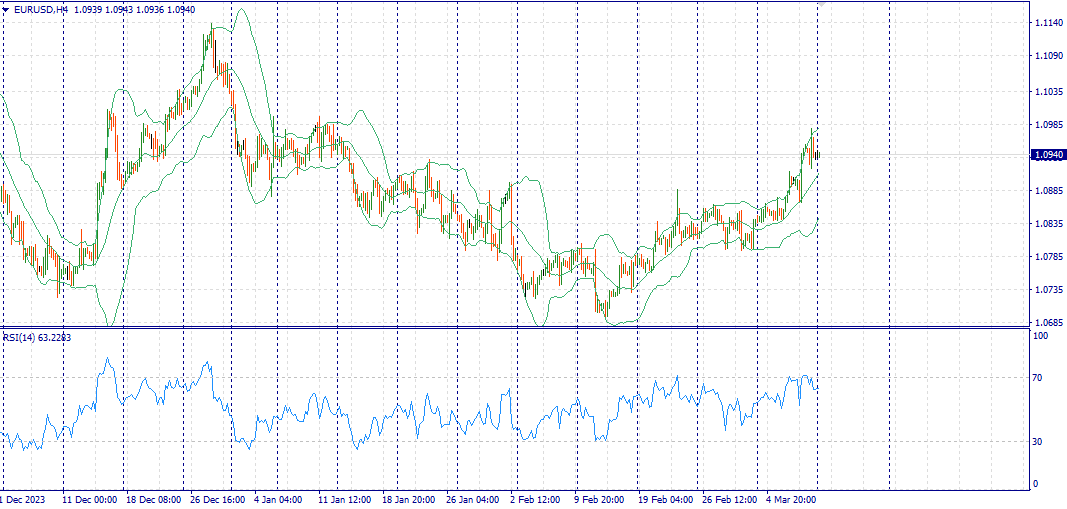
Task: Click the 26 Dec 16:00 time label
Action: coord(216,499)
